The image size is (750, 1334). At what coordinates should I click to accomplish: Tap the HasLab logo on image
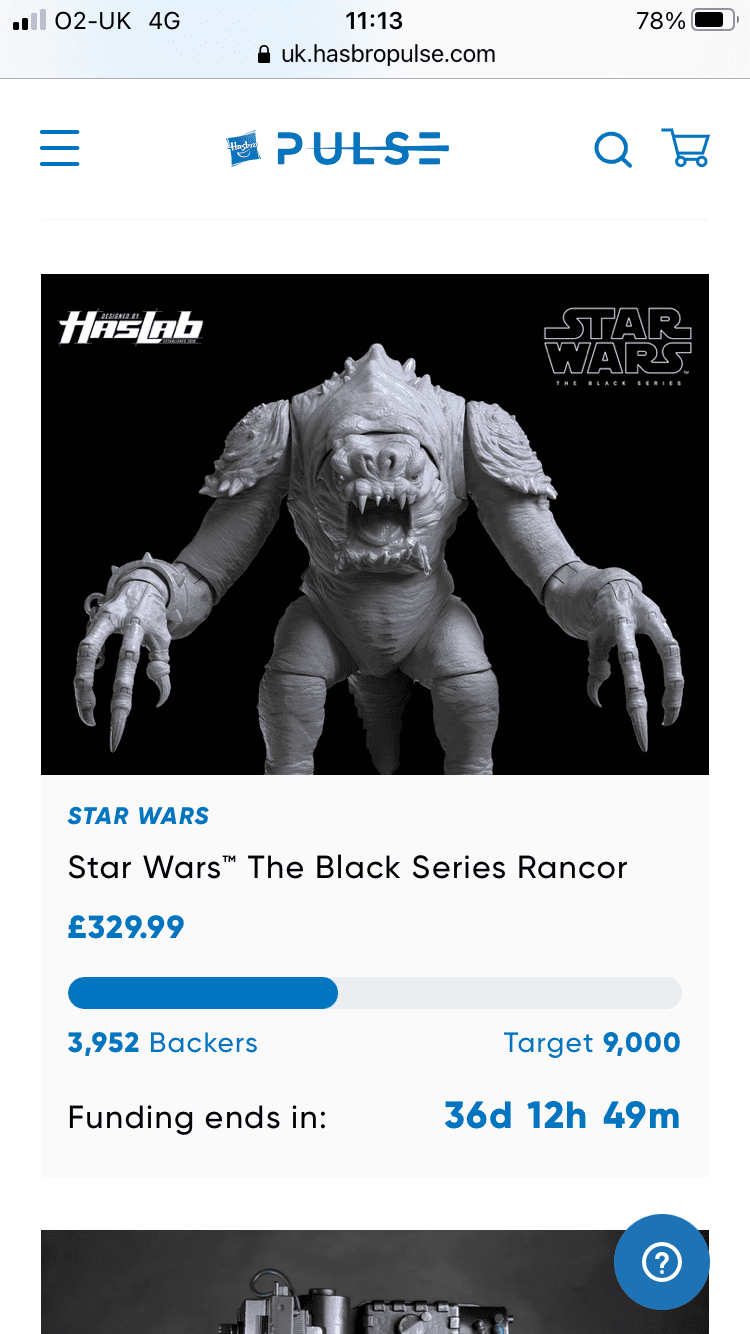pos(131,327)
